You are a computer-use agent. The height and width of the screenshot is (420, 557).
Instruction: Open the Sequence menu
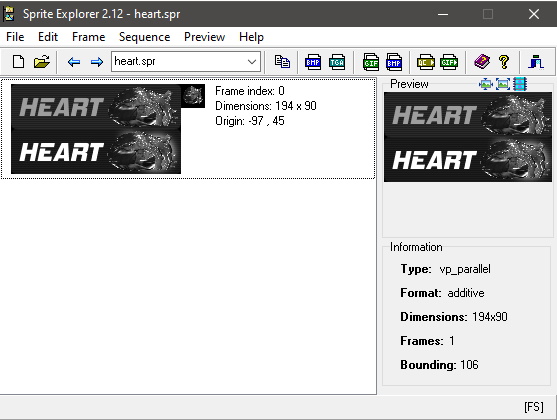click(x=144, y=37)
